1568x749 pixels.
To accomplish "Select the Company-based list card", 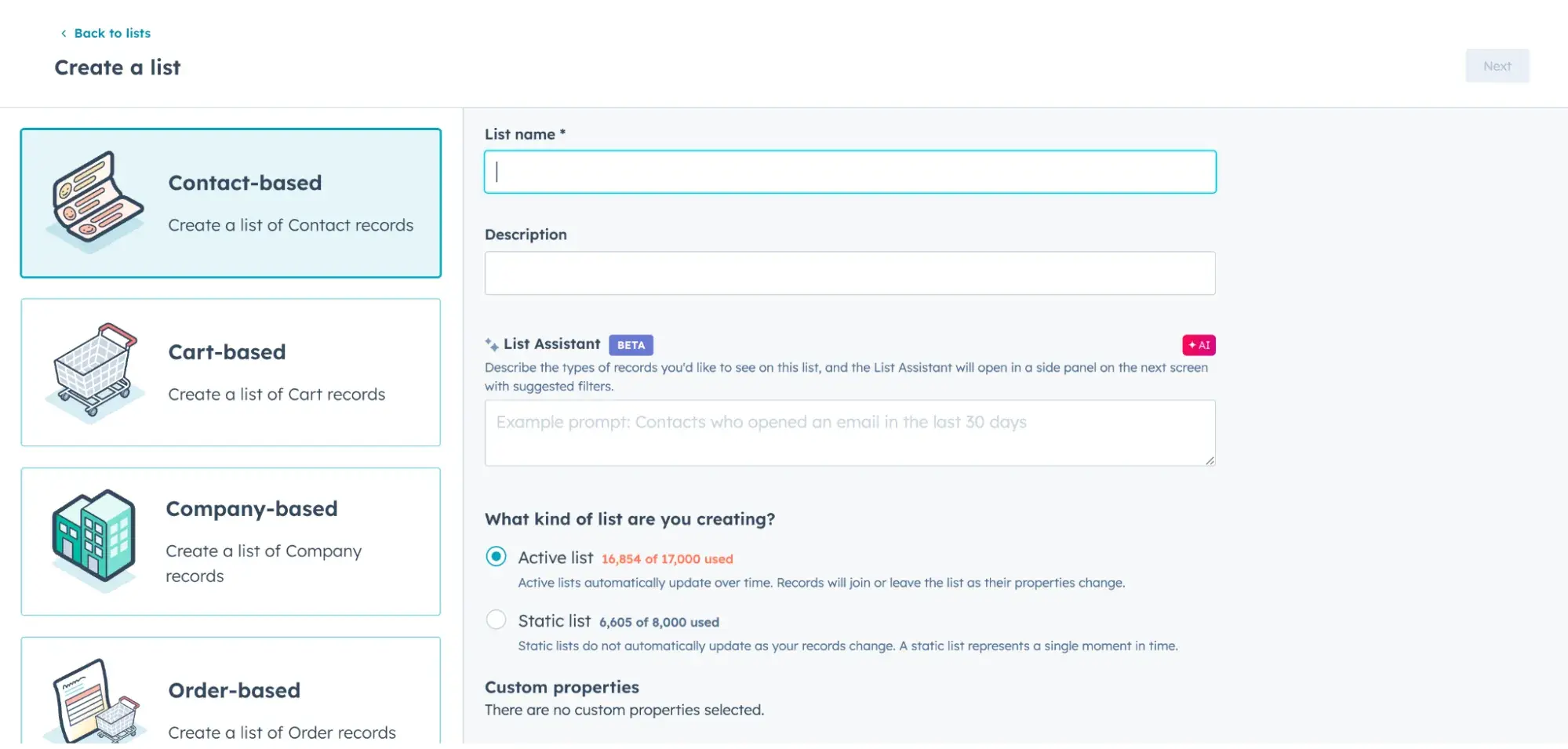I will [231, 542].
